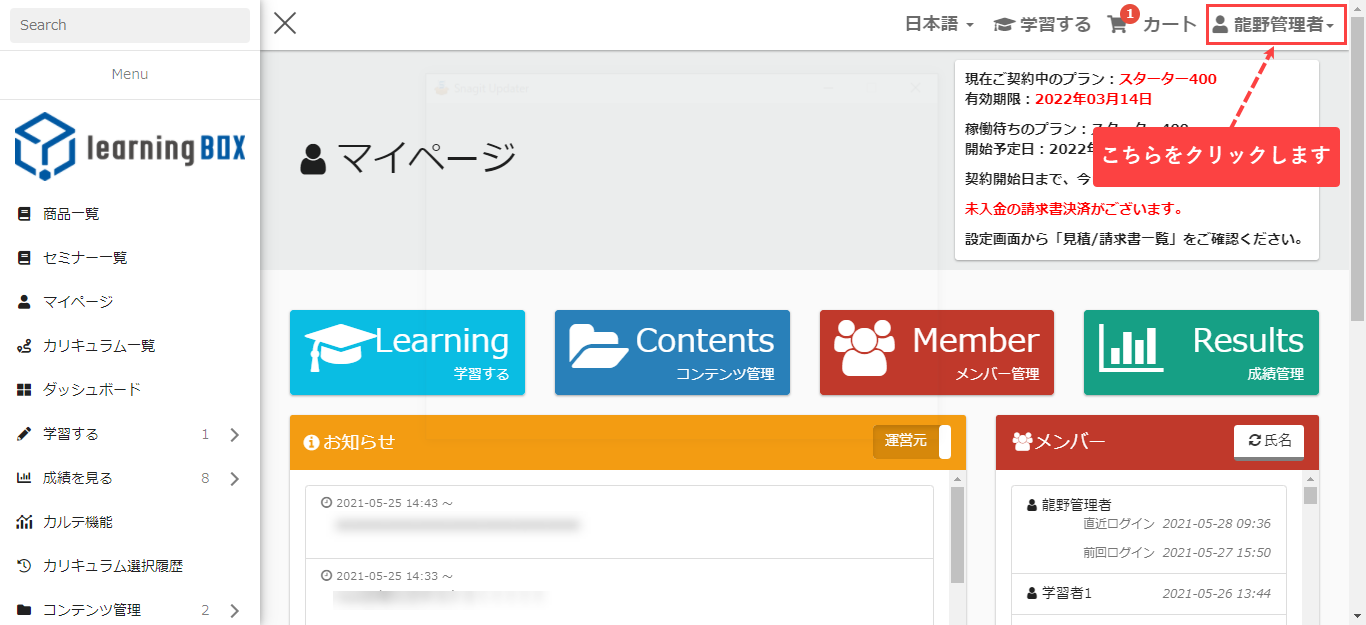Open カルテ機能 from sidebar
Screen dimensions: 1366x625
(x=78, y=522)
